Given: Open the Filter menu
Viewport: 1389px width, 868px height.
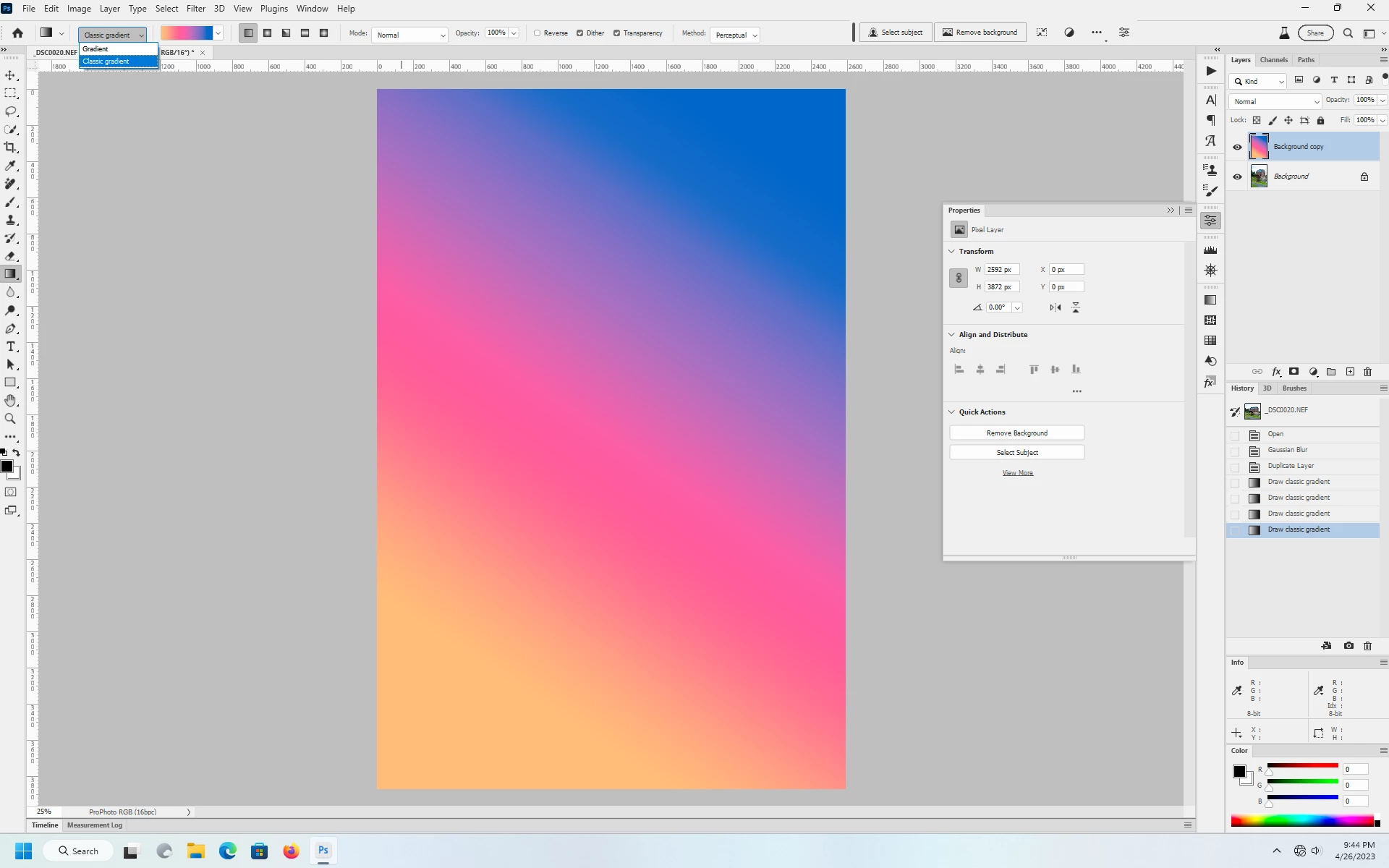Looking at the screenshot, I should click(x=195, y=9).
